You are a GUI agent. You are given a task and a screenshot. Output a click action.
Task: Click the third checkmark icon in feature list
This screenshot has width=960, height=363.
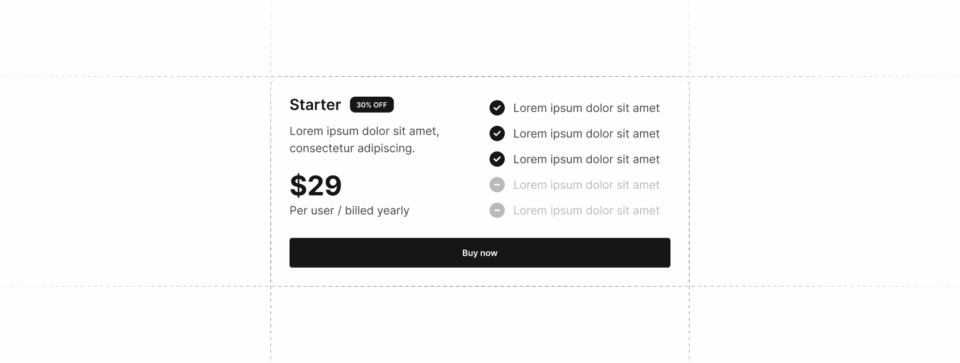pyautogui.click(x=497, y=159)
